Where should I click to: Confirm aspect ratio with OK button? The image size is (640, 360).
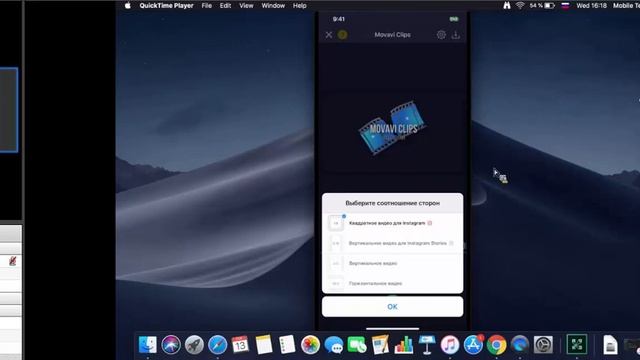(392, 307)
